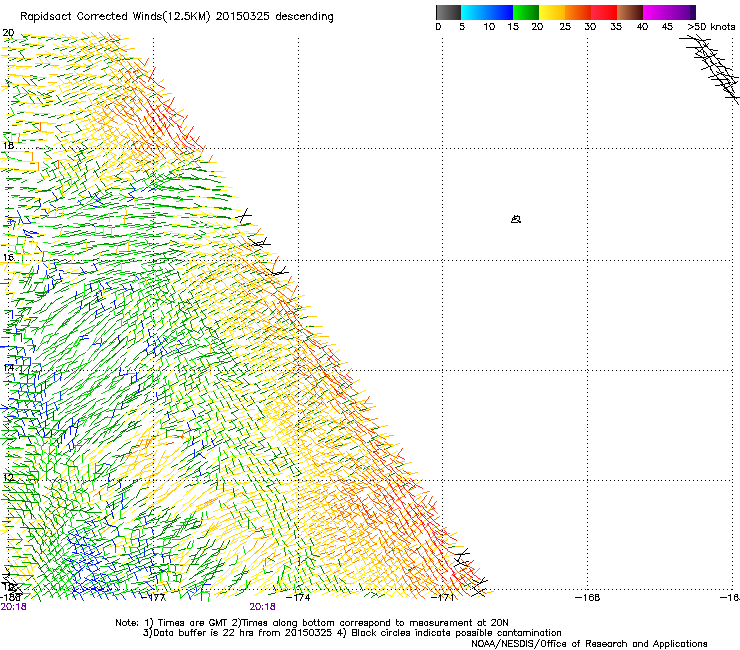Image resolution: width=740 pixels, height=650 pixels.
Task: Click the "20150325 descending" text in the title
Action: coord(275,17)
